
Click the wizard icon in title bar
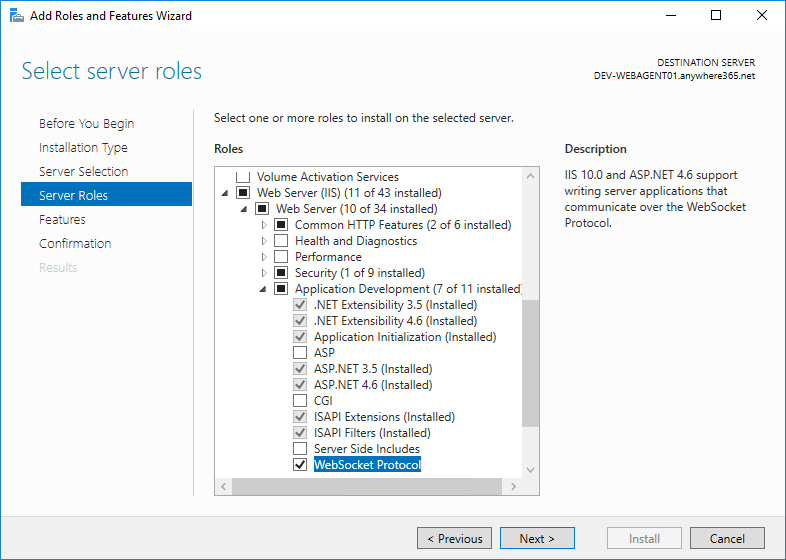pos(17,16)
